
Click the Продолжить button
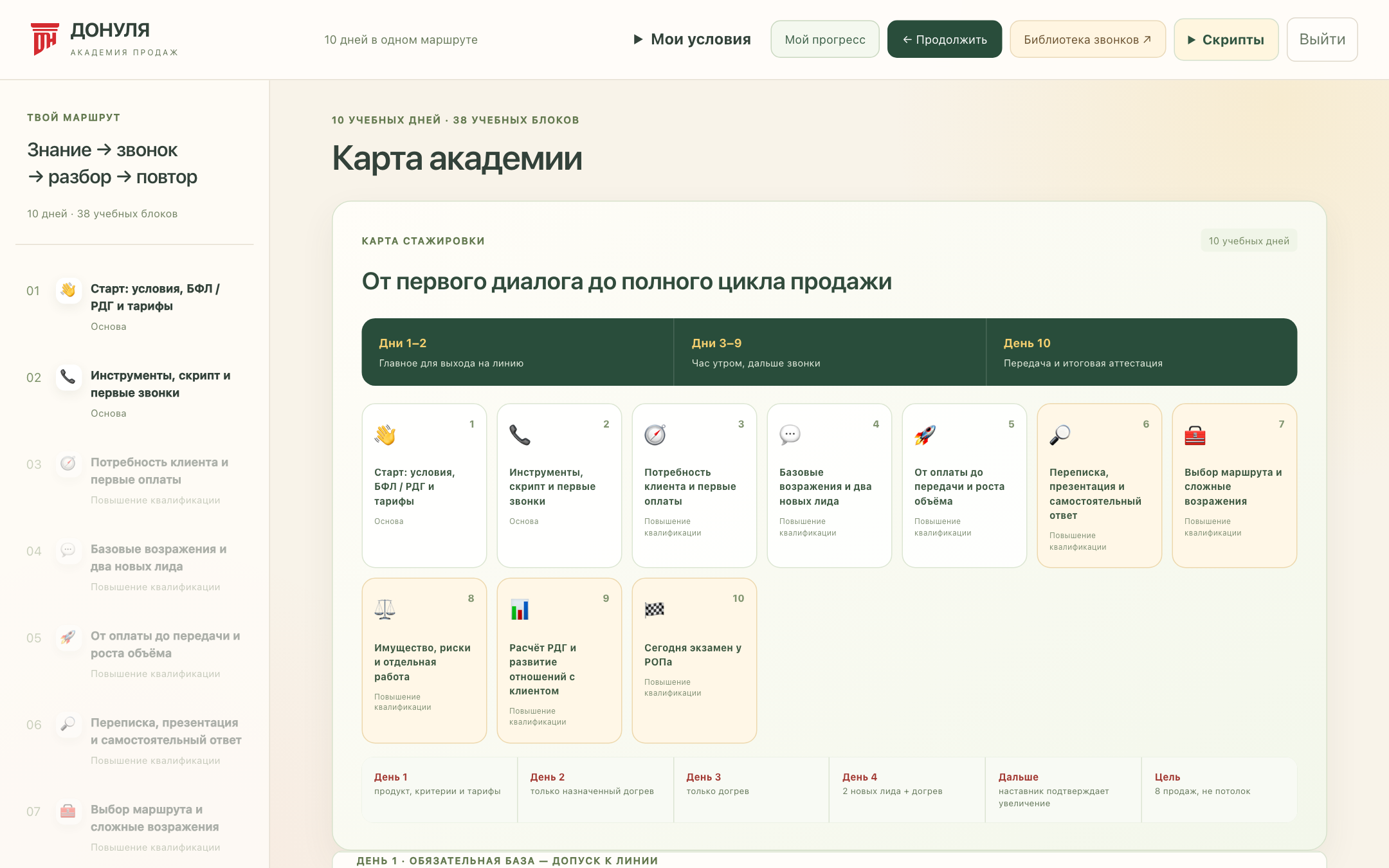(x=945, y=39)
